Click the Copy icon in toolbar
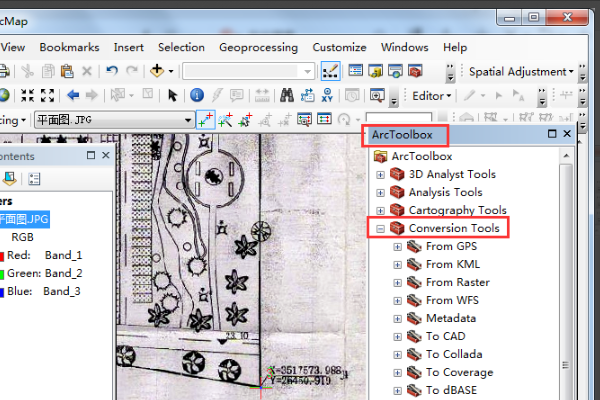Image resolution: width=600 pixels, height=400 pixels. (x=48, y=71)
